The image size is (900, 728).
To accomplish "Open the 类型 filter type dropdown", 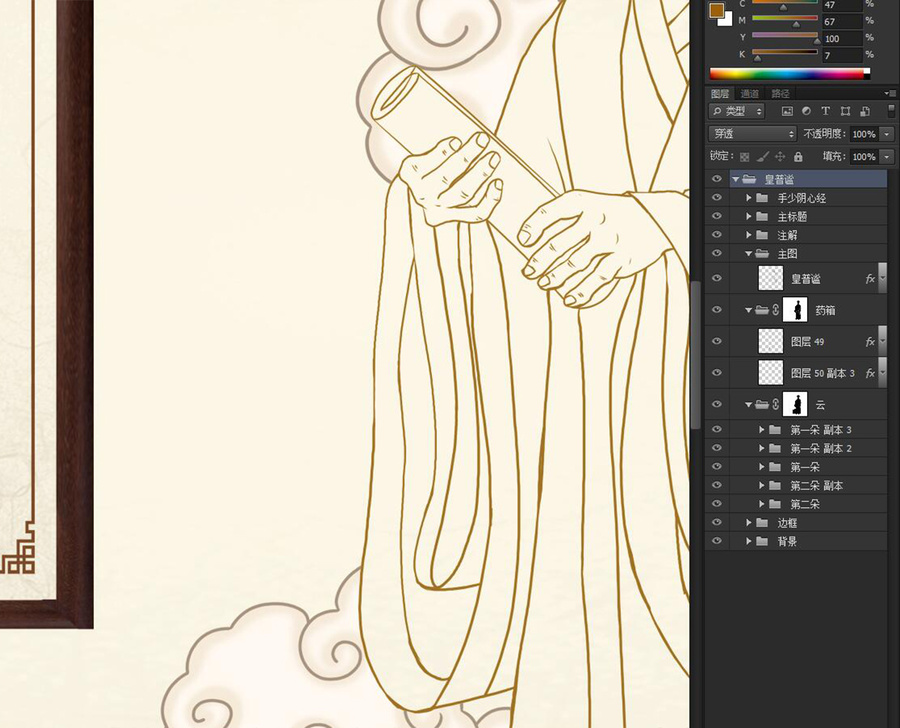I will click(x=737, y=111).
